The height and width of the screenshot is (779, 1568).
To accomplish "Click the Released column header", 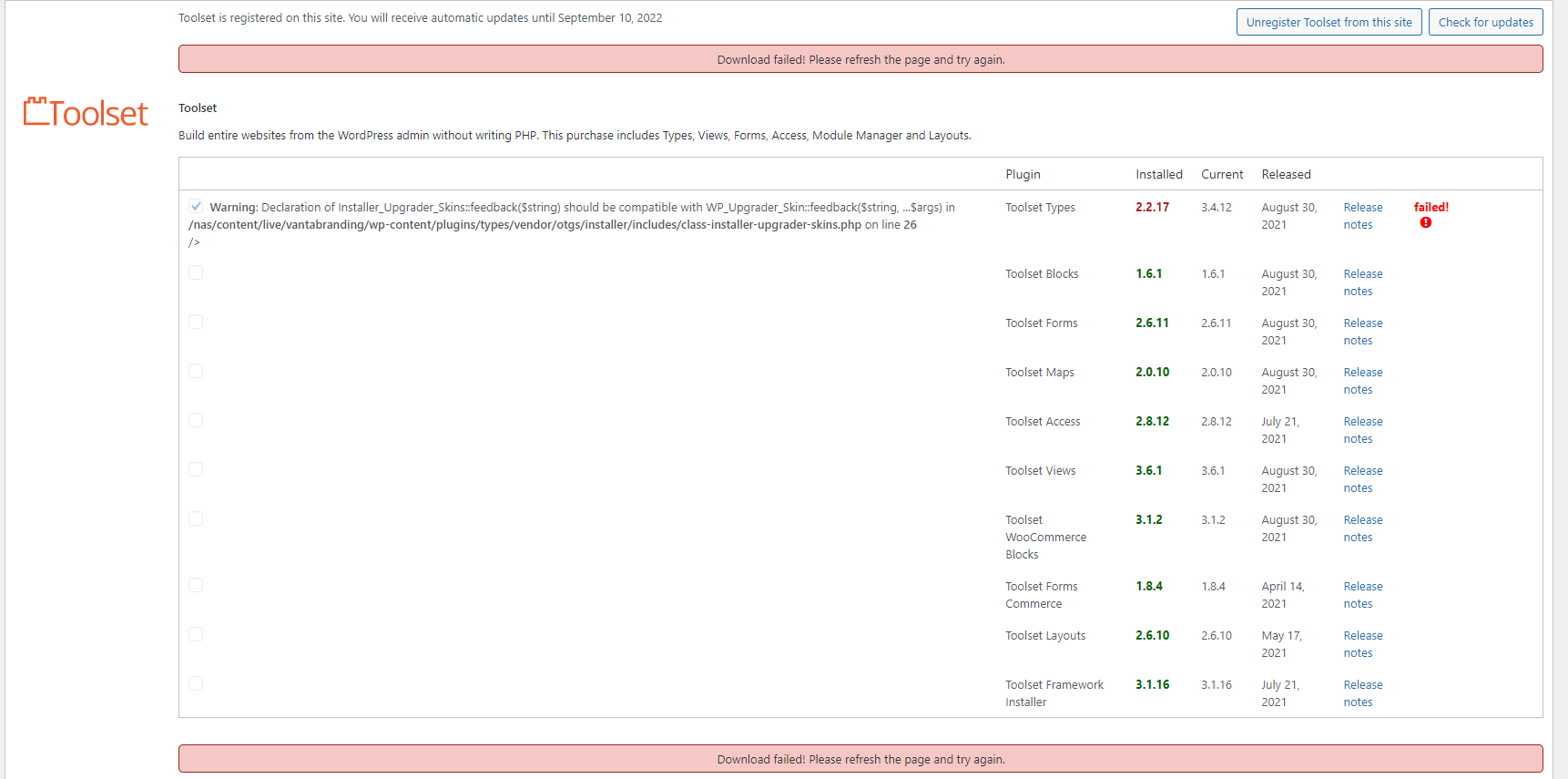I will point(1286,174).
